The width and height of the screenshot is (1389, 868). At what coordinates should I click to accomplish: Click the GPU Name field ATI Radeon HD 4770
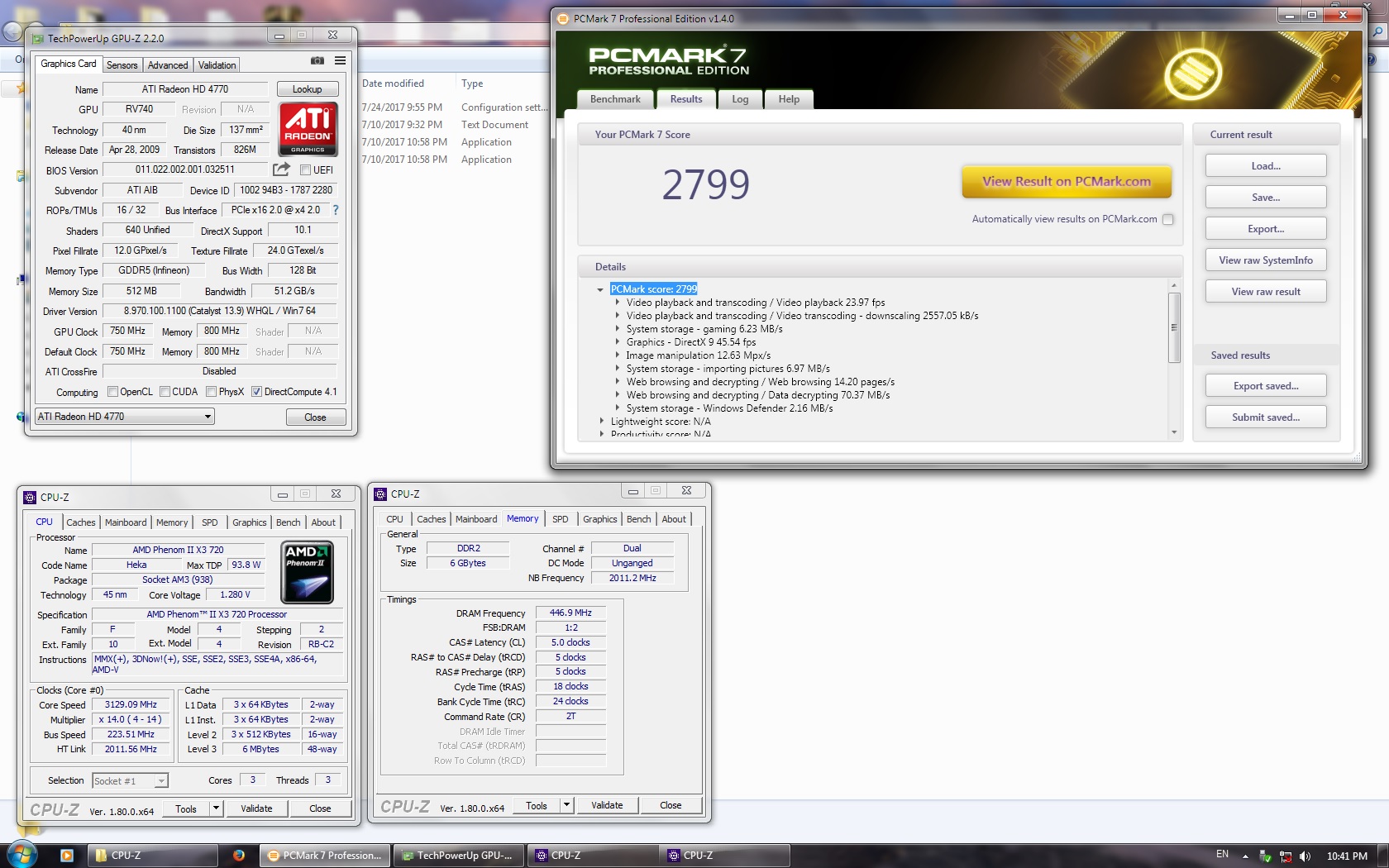pos(185,89)
